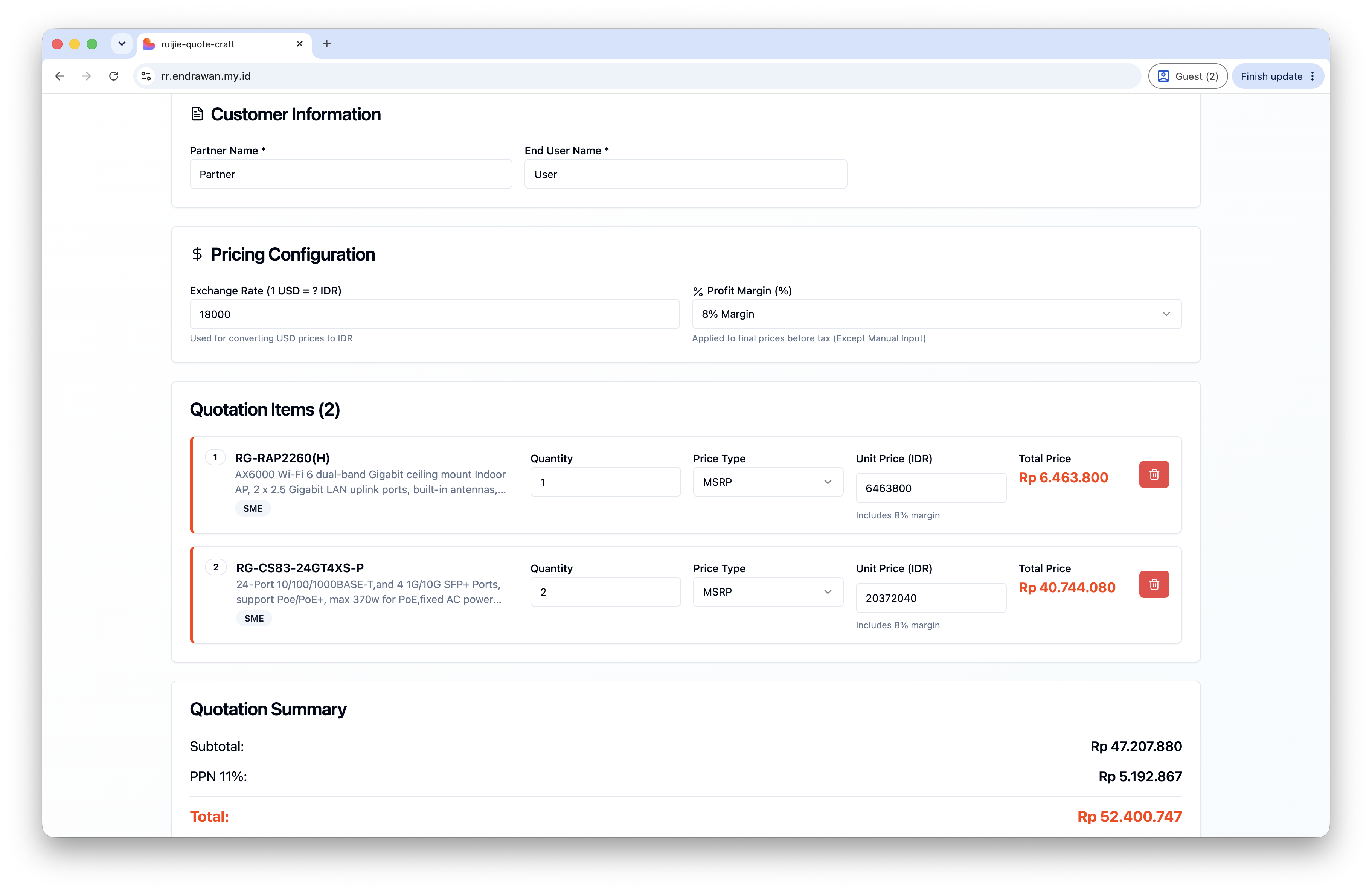
Task: Click the percent icon beside Profit Margin
Action: pyautogui.click(x=698, y=292)
